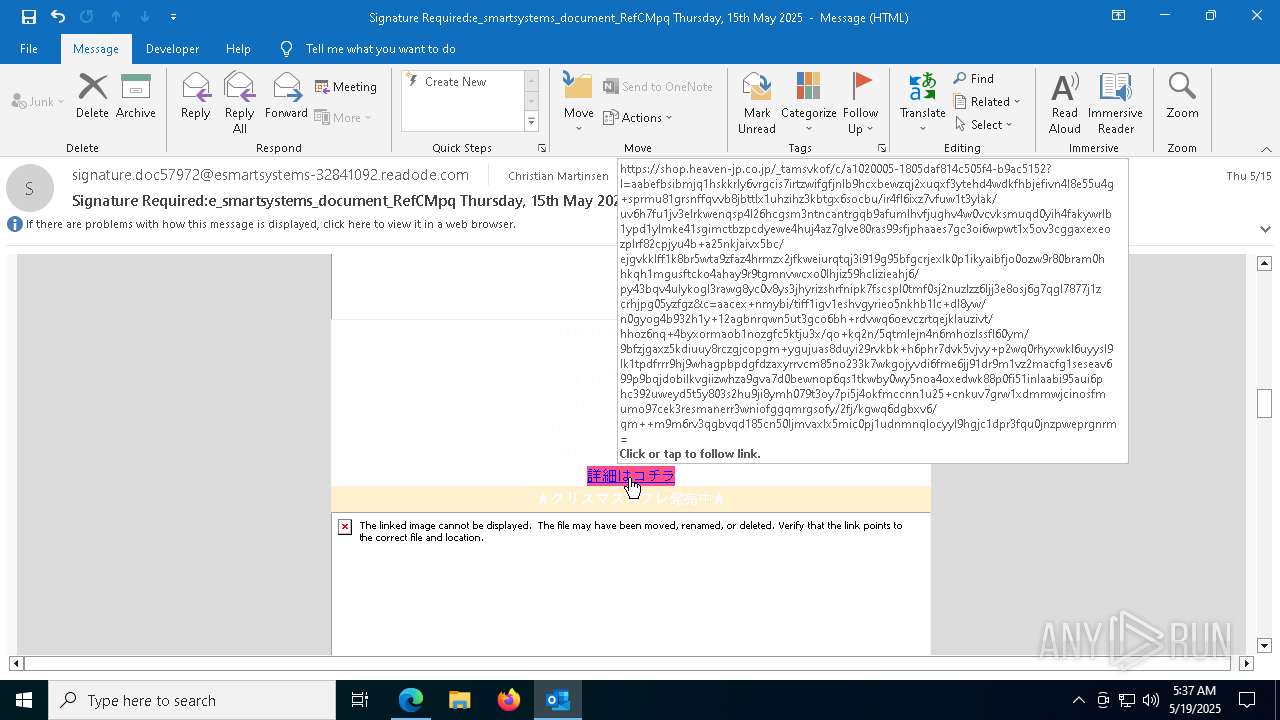Open Task View on the taskbar

(x=360, y=700)
